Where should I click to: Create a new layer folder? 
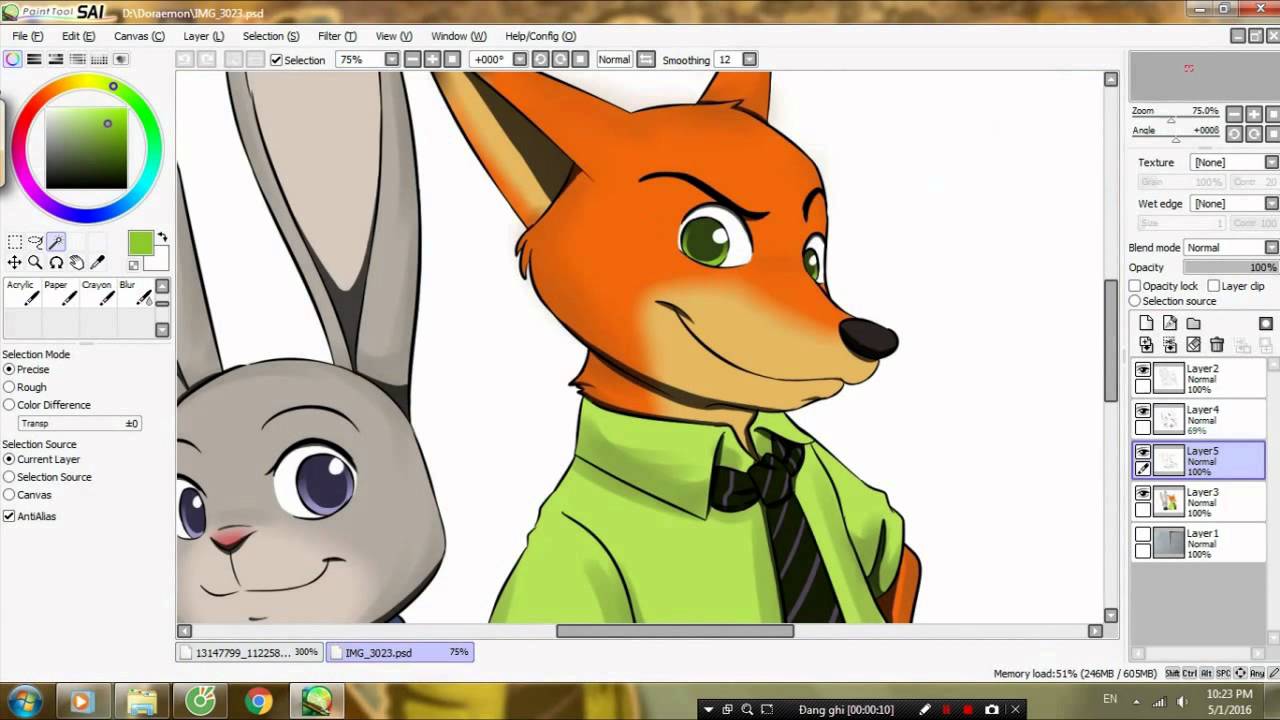point(1193,323)
